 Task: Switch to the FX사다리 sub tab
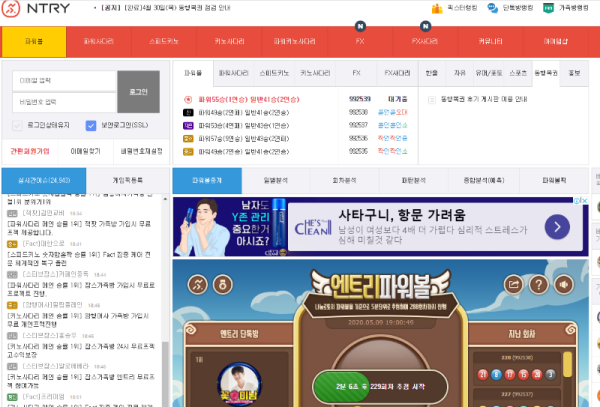pos(397,73)
